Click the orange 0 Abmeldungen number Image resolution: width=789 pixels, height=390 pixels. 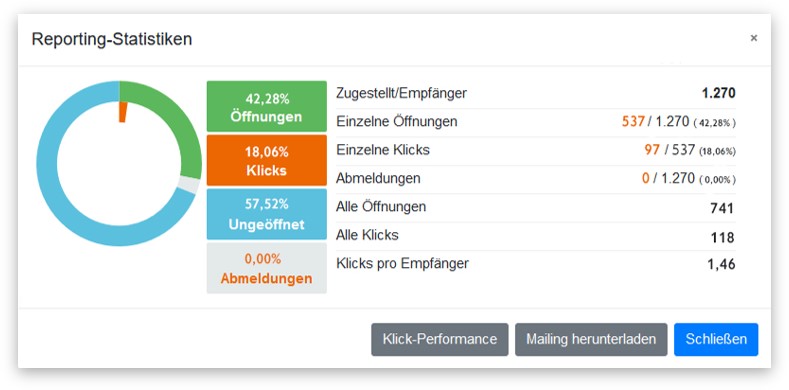tap(646, 178)
